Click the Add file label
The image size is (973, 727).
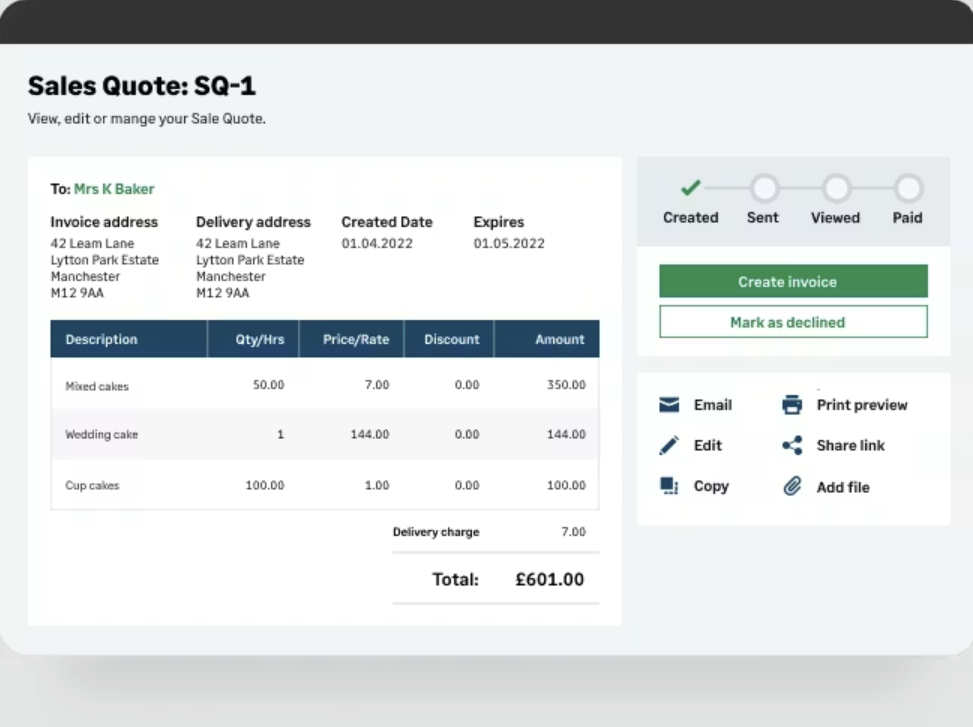(843, 487)
